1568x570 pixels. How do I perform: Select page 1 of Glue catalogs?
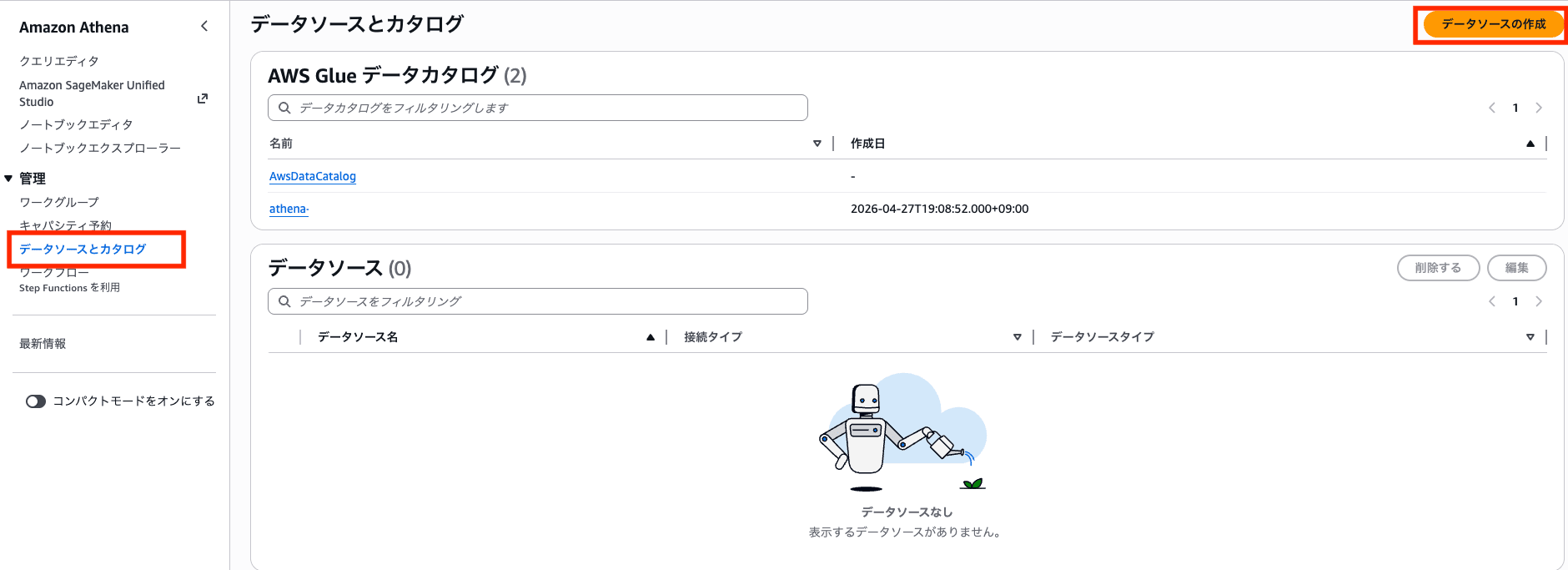point(1515,108)
